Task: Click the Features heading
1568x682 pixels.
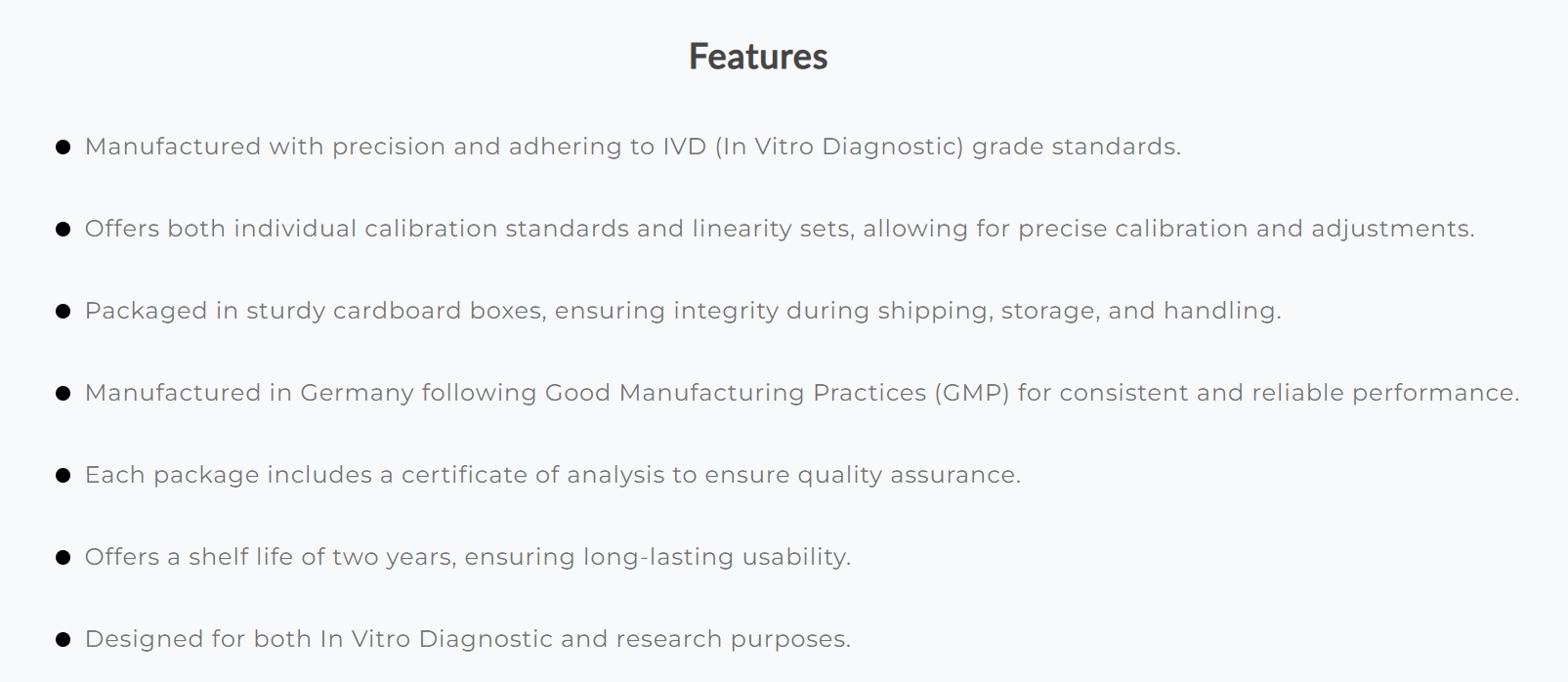Action: [x=758, y=57]
